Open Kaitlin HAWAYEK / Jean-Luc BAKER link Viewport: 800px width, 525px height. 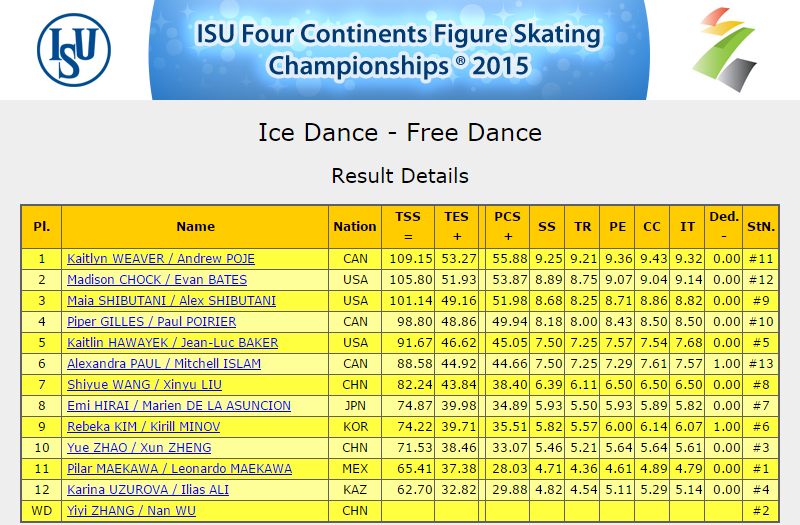(172, 342)
